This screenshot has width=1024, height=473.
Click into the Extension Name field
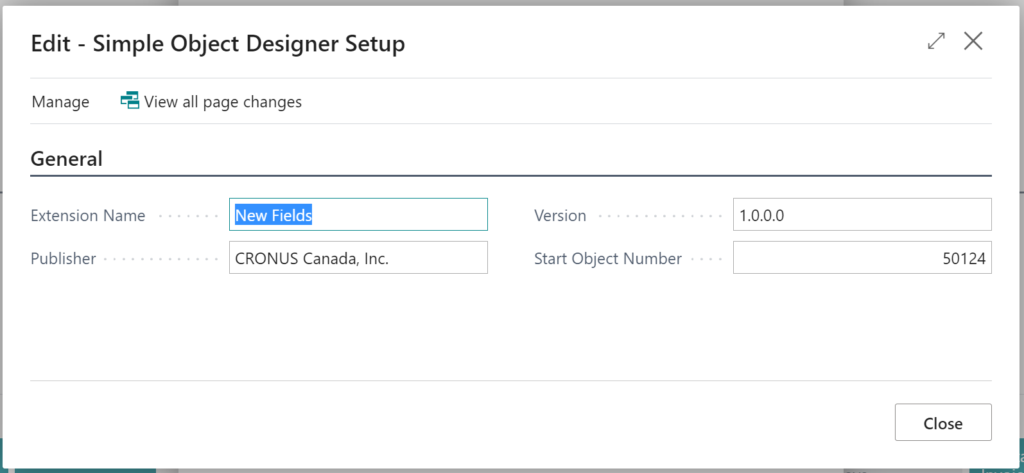coord(358,214)
